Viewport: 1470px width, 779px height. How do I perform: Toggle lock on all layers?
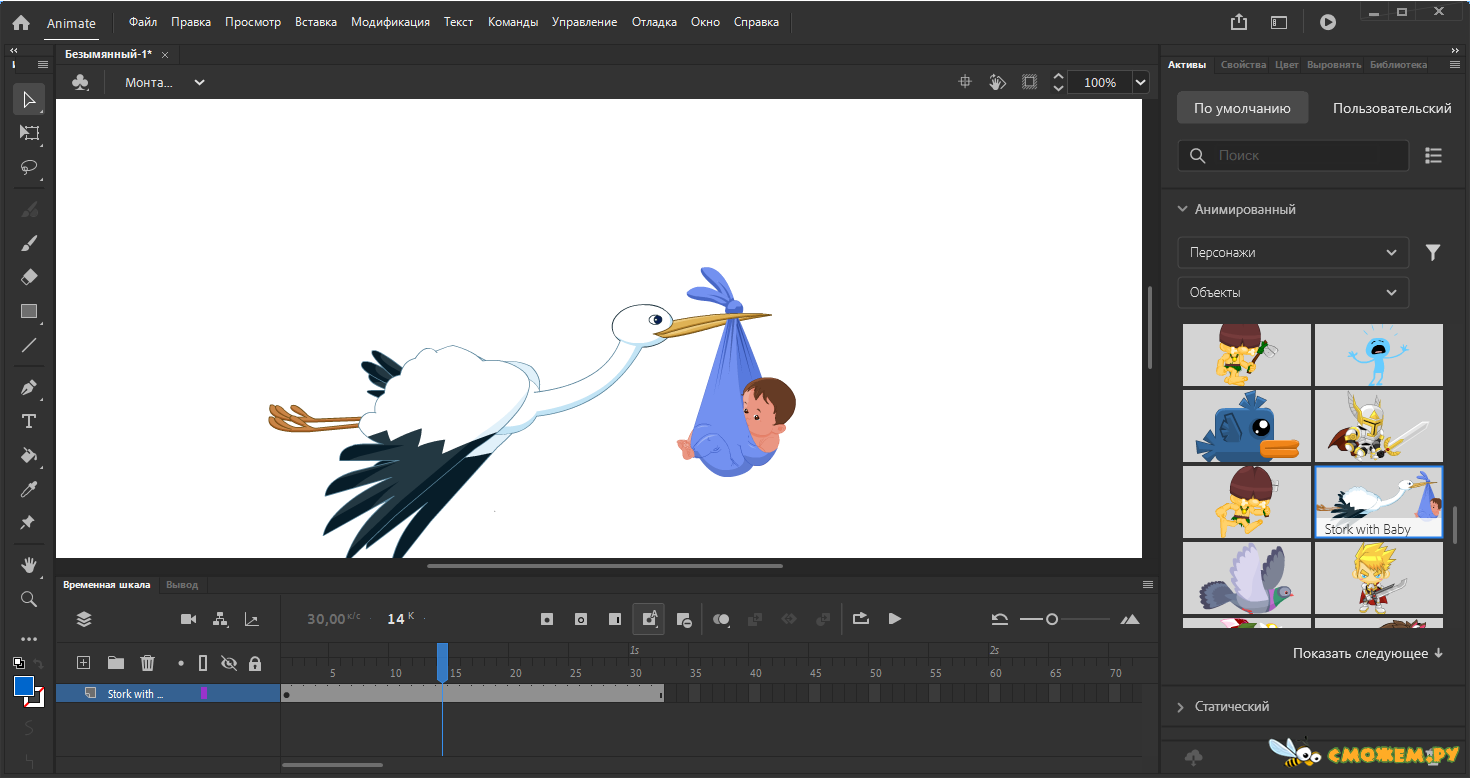pyautogui.click(x=255, y=662)
